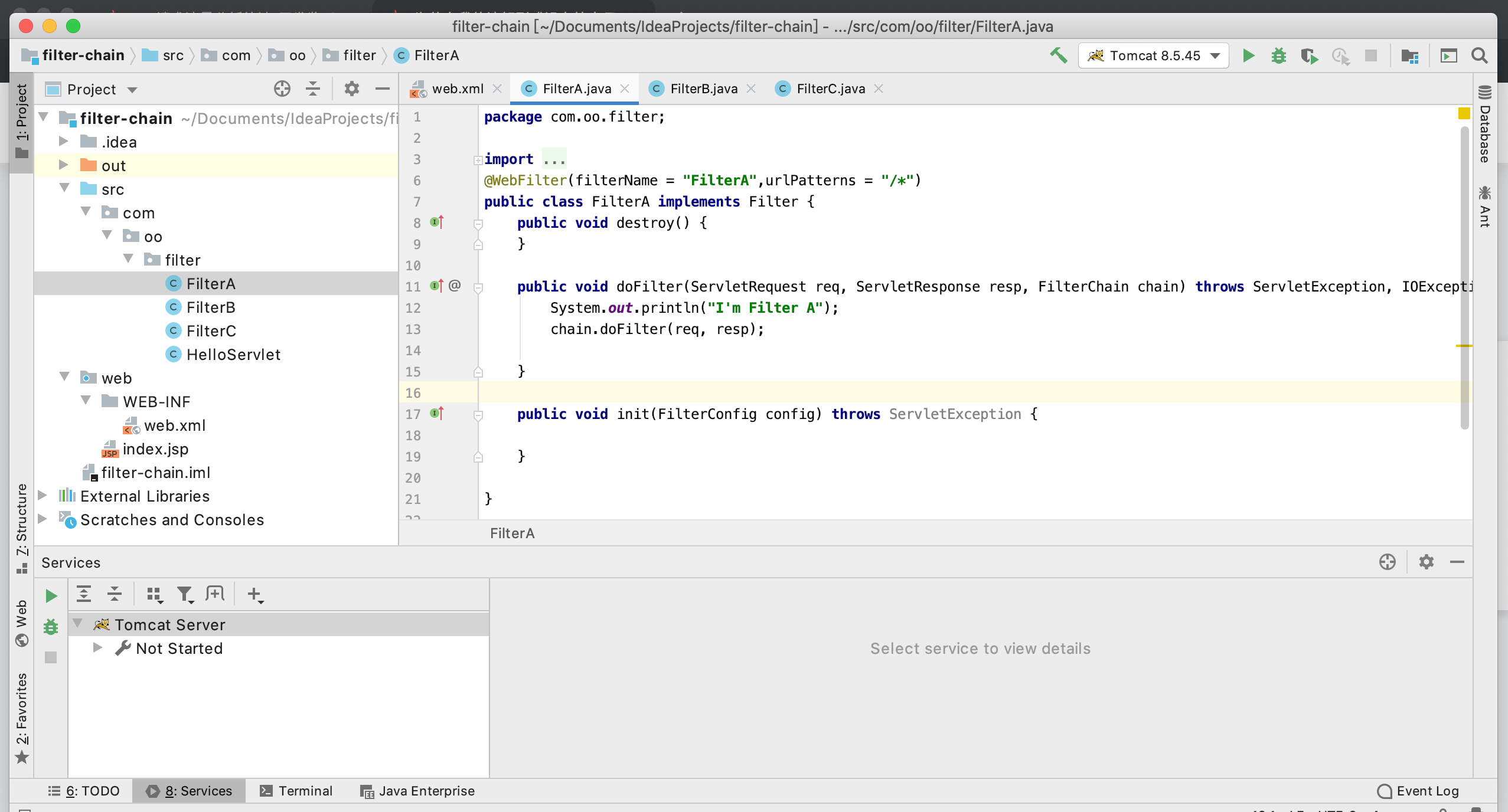Open the Filter icon in Services toolbar

[185, 594]
